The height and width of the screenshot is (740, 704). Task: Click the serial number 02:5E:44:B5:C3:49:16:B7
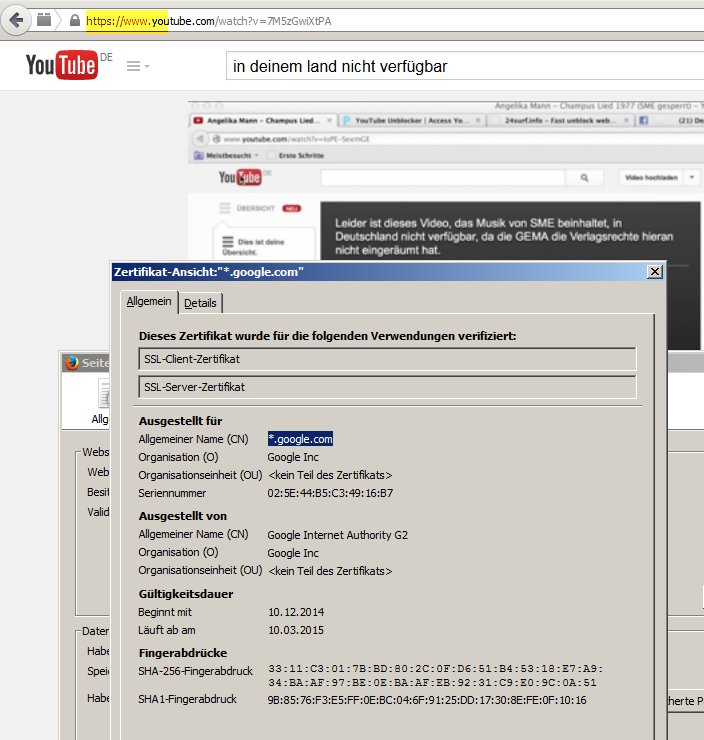(x=330, y=493)
